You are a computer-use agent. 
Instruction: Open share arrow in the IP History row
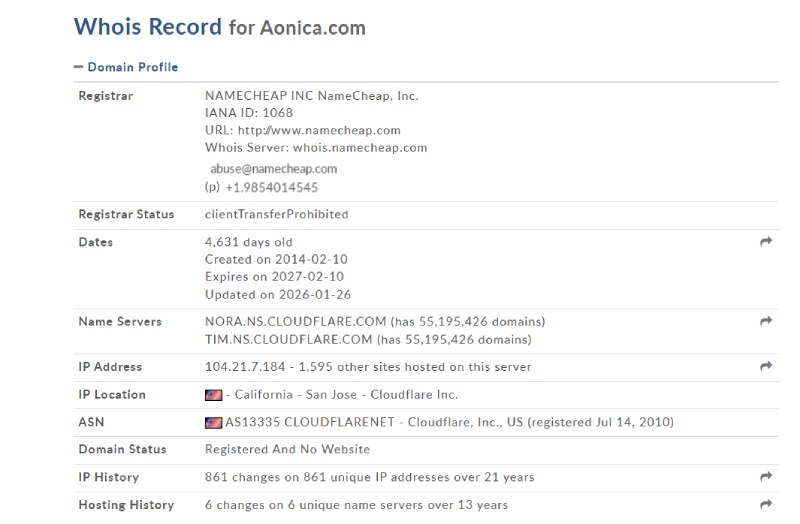[x=766, y=477]
